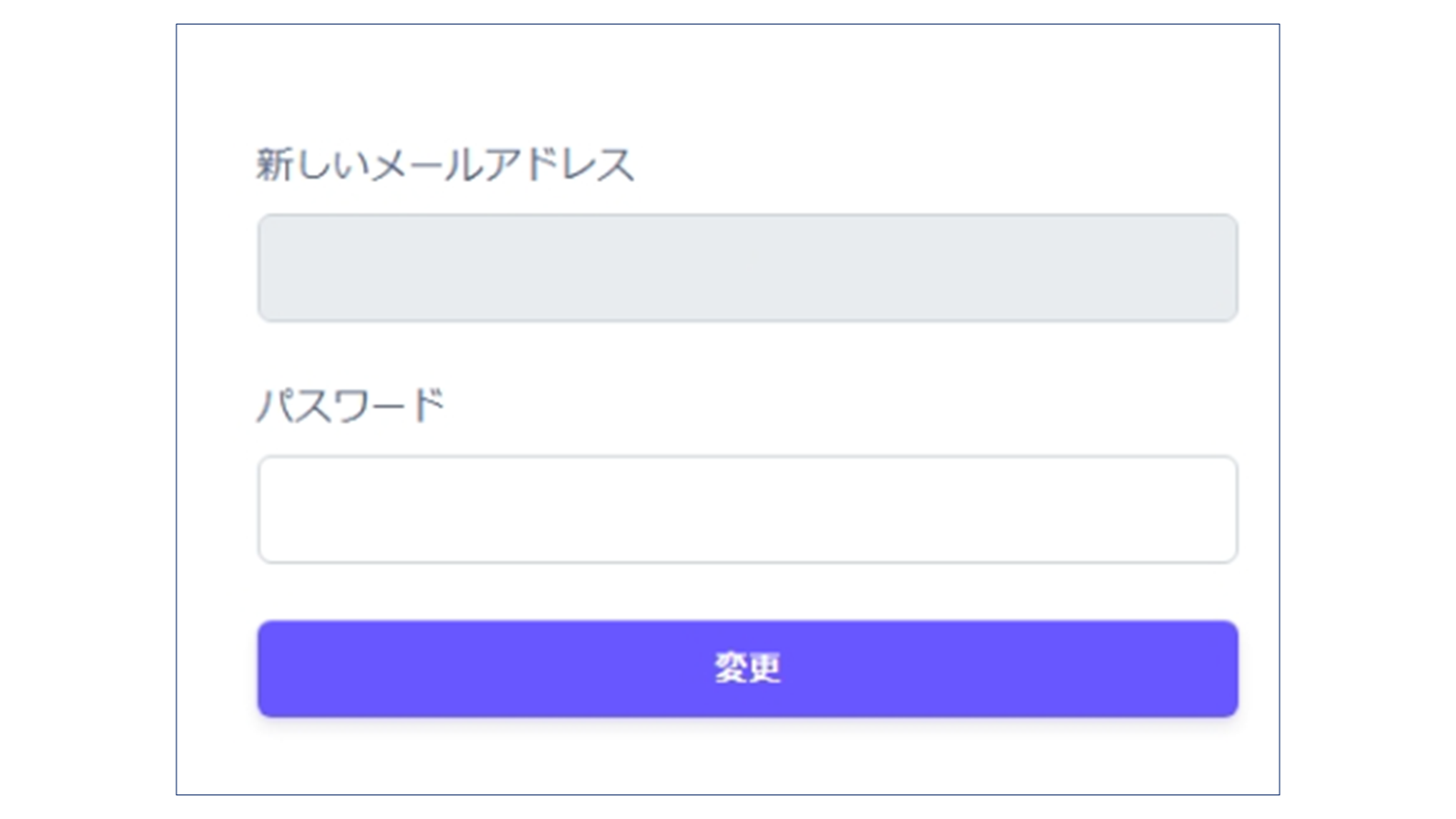Click the border of the form panel
The height and width of the screenshot is (819, 1456).
click(176, 409)
